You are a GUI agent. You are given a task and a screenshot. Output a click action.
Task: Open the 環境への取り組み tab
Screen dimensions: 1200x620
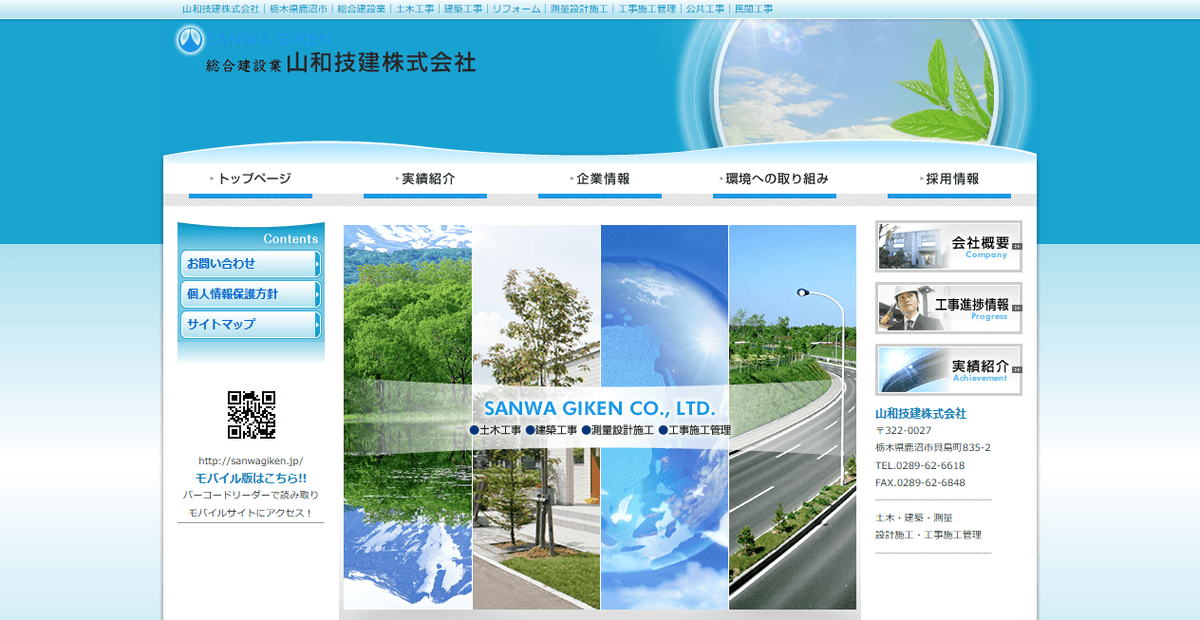(775, 177)
